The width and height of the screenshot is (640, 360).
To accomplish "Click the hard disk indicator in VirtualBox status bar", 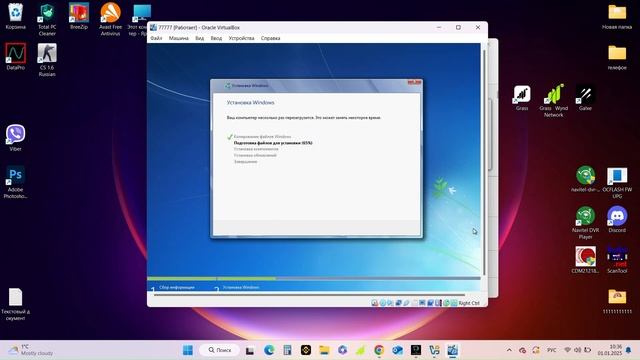I will (x=374, y=303).
